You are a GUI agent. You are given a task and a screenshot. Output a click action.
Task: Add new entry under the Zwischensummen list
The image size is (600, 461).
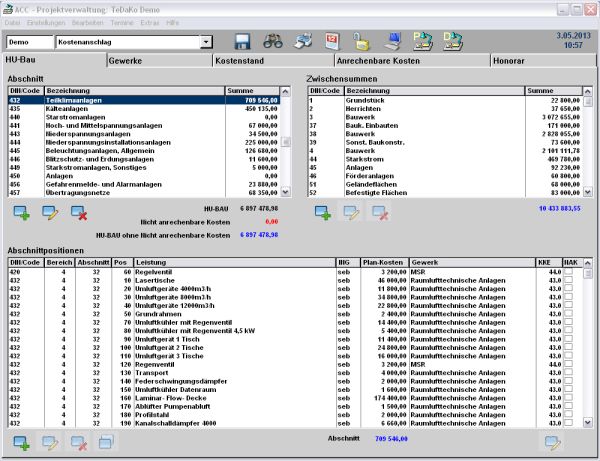pos(323,212)
